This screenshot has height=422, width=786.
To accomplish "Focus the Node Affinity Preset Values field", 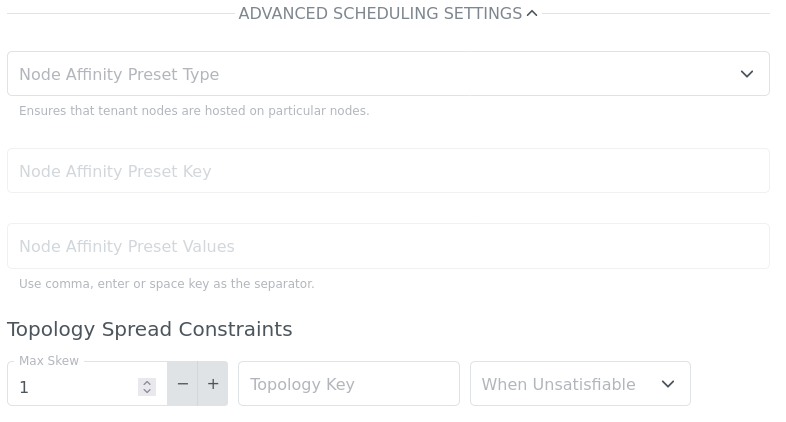I will click(388, 246).
